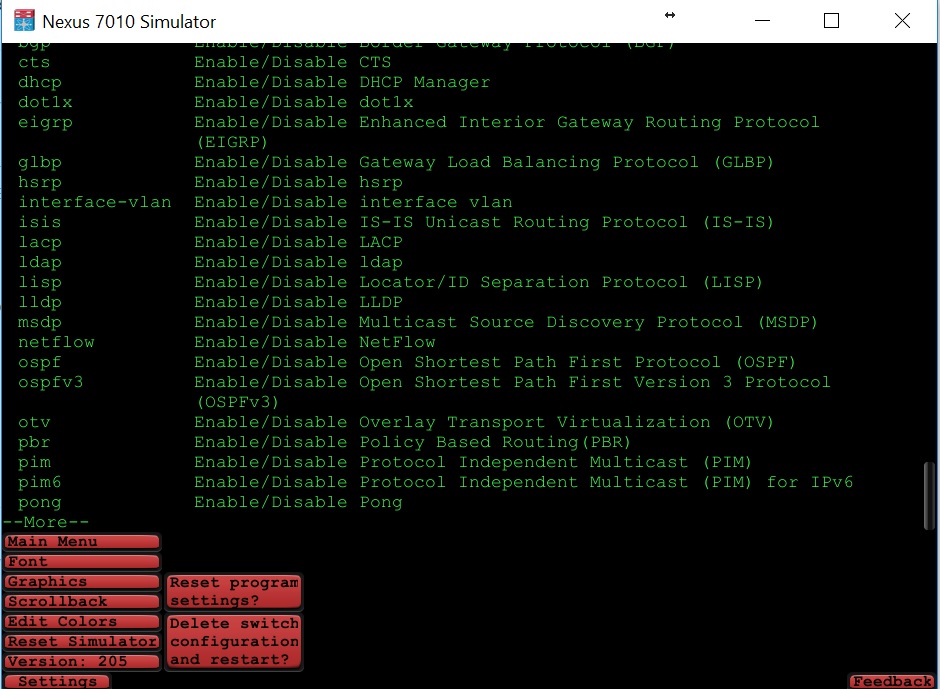
Task: Click the 'glbp' feature name
Action: click(40, 163)
